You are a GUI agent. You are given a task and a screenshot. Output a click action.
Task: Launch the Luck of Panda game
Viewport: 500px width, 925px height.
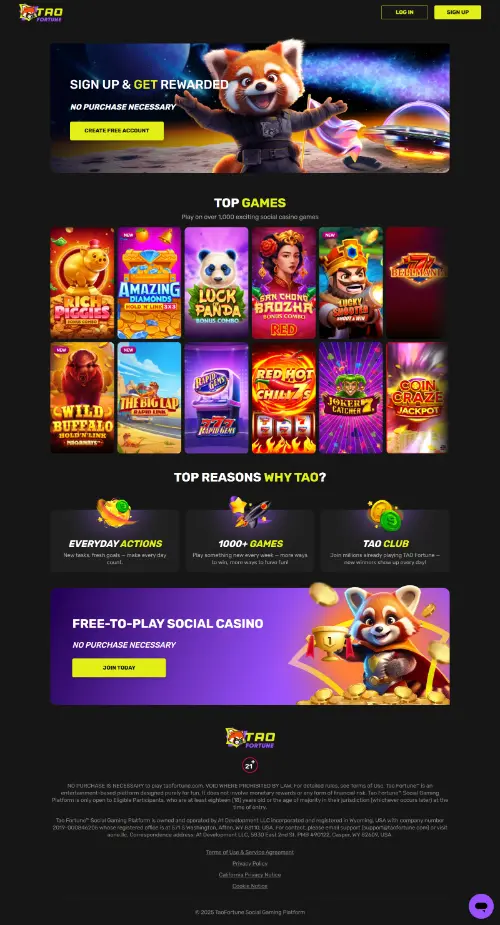click(216, 283)
